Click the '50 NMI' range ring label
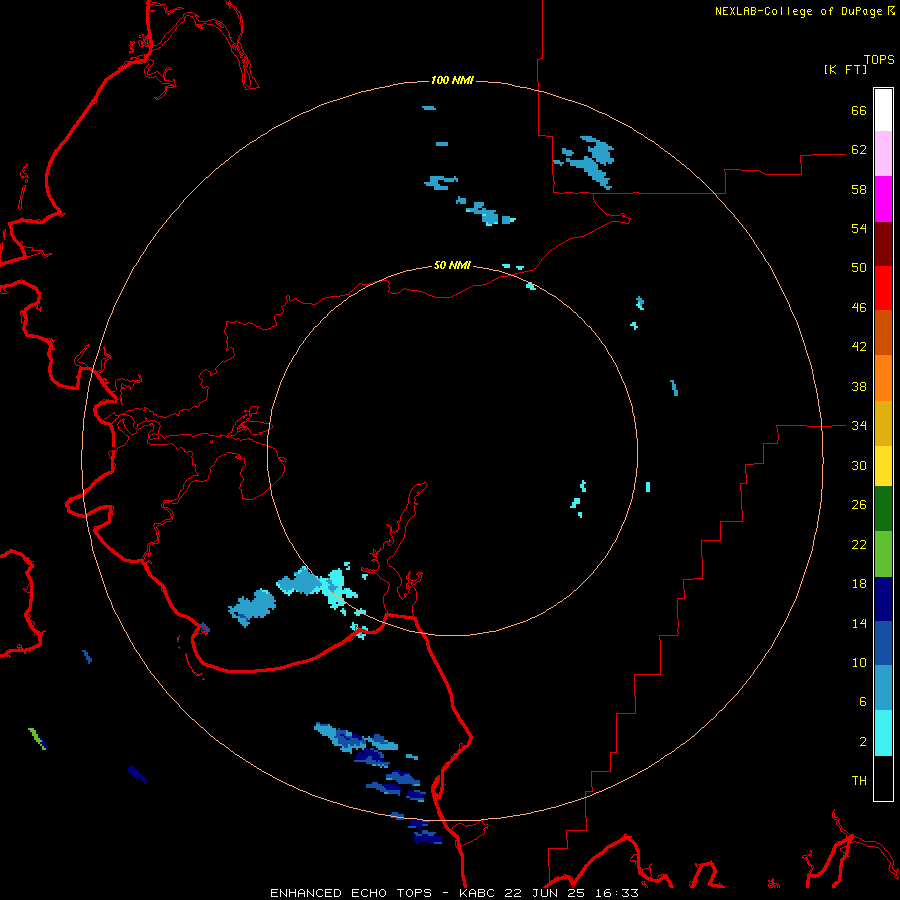 (x=452, y=265)
